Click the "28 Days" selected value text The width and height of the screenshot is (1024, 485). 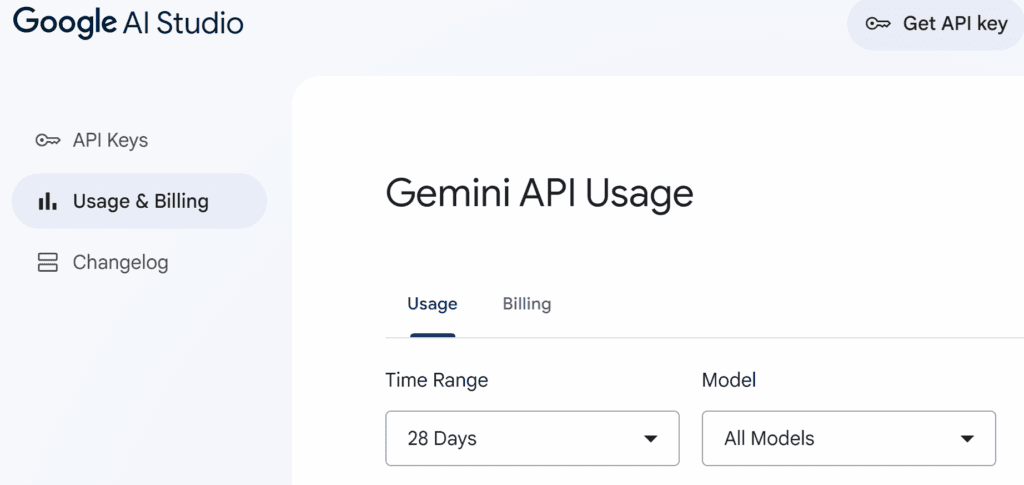(x=442, y=438)
